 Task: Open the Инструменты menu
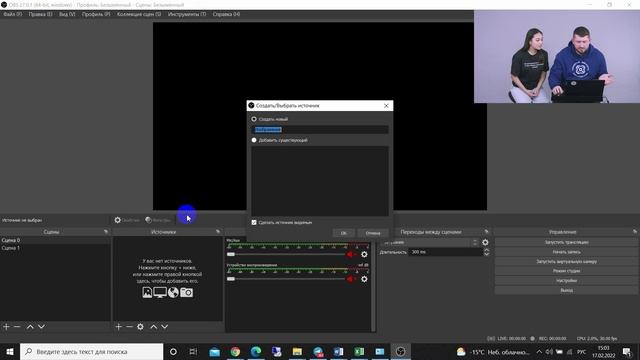click(x=187, y=14)
